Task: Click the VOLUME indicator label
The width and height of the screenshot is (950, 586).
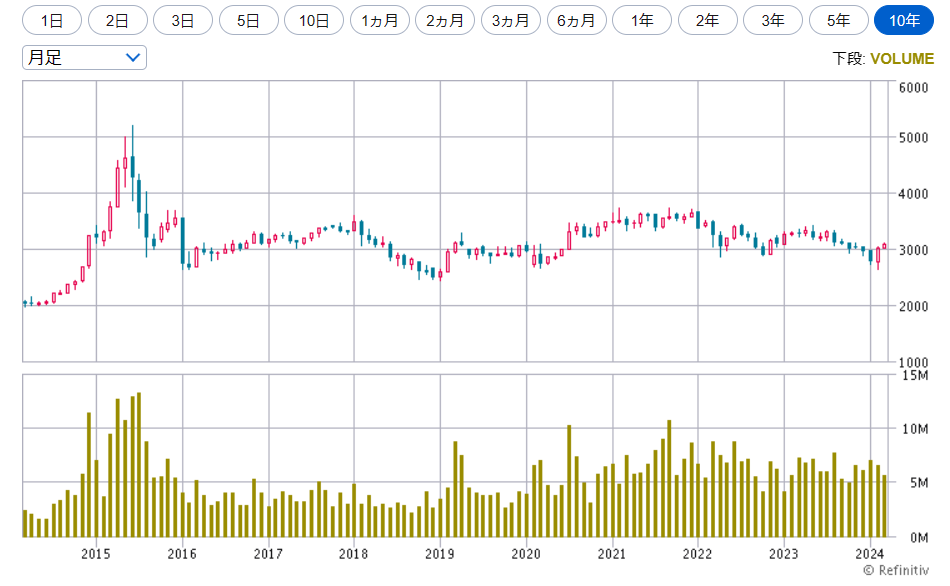Action: point(901,59)
